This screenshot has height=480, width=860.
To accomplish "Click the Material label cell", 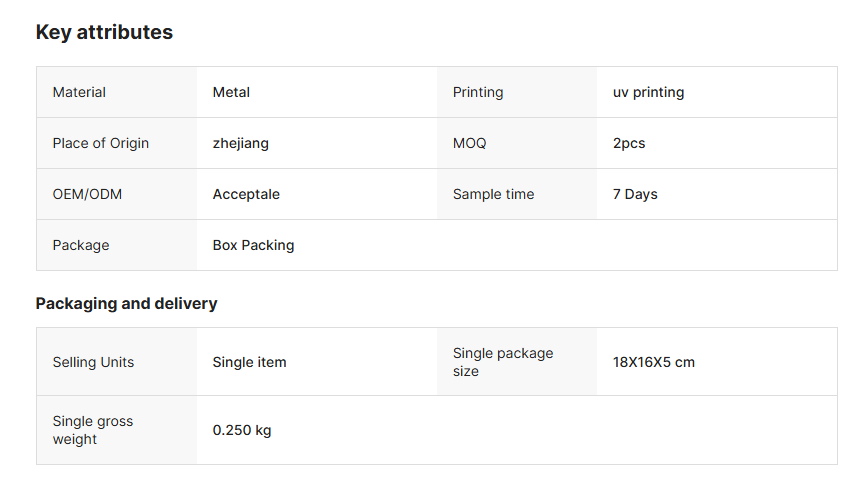I will point(79,92).
